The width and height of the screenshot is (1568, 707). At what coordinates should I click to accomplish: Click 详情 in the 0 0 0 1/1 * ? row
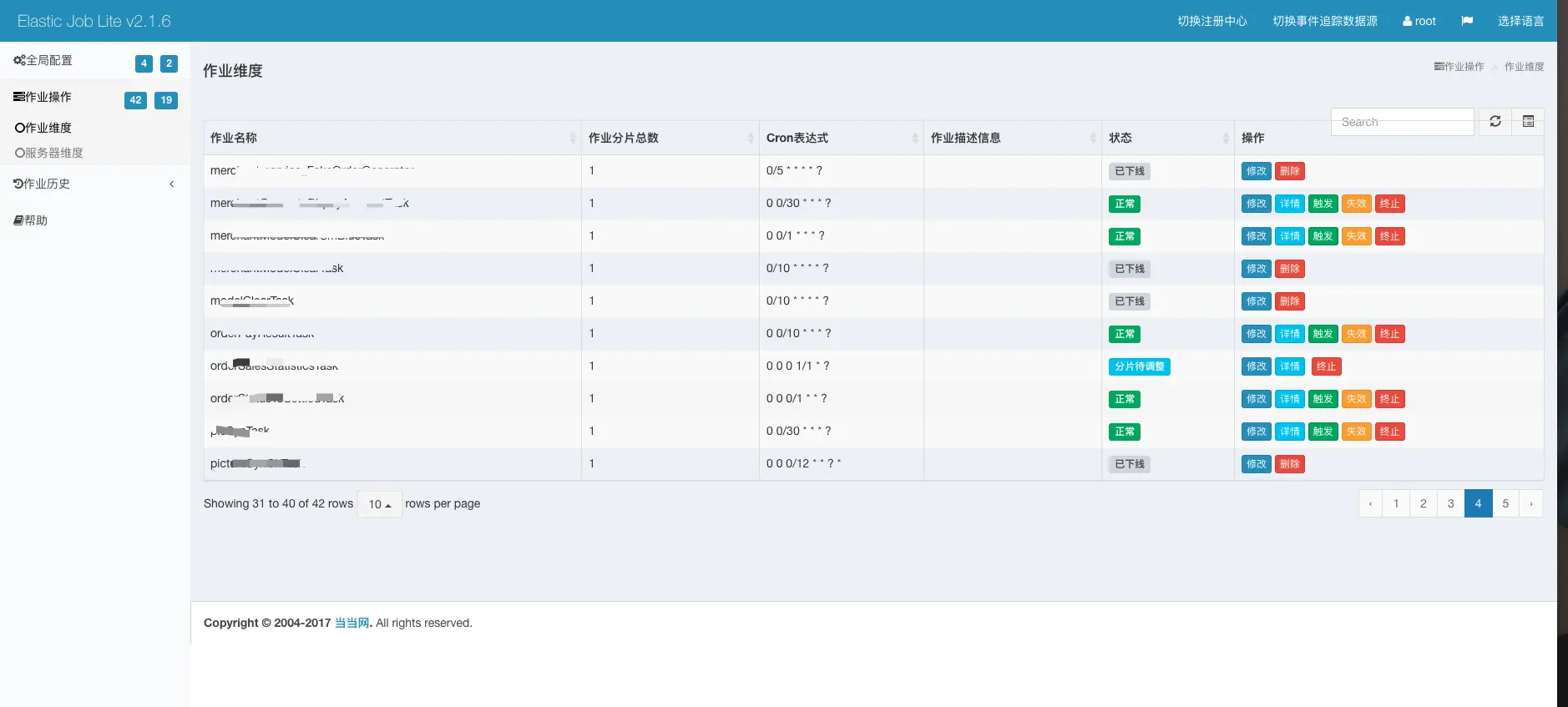point(1289,366)
